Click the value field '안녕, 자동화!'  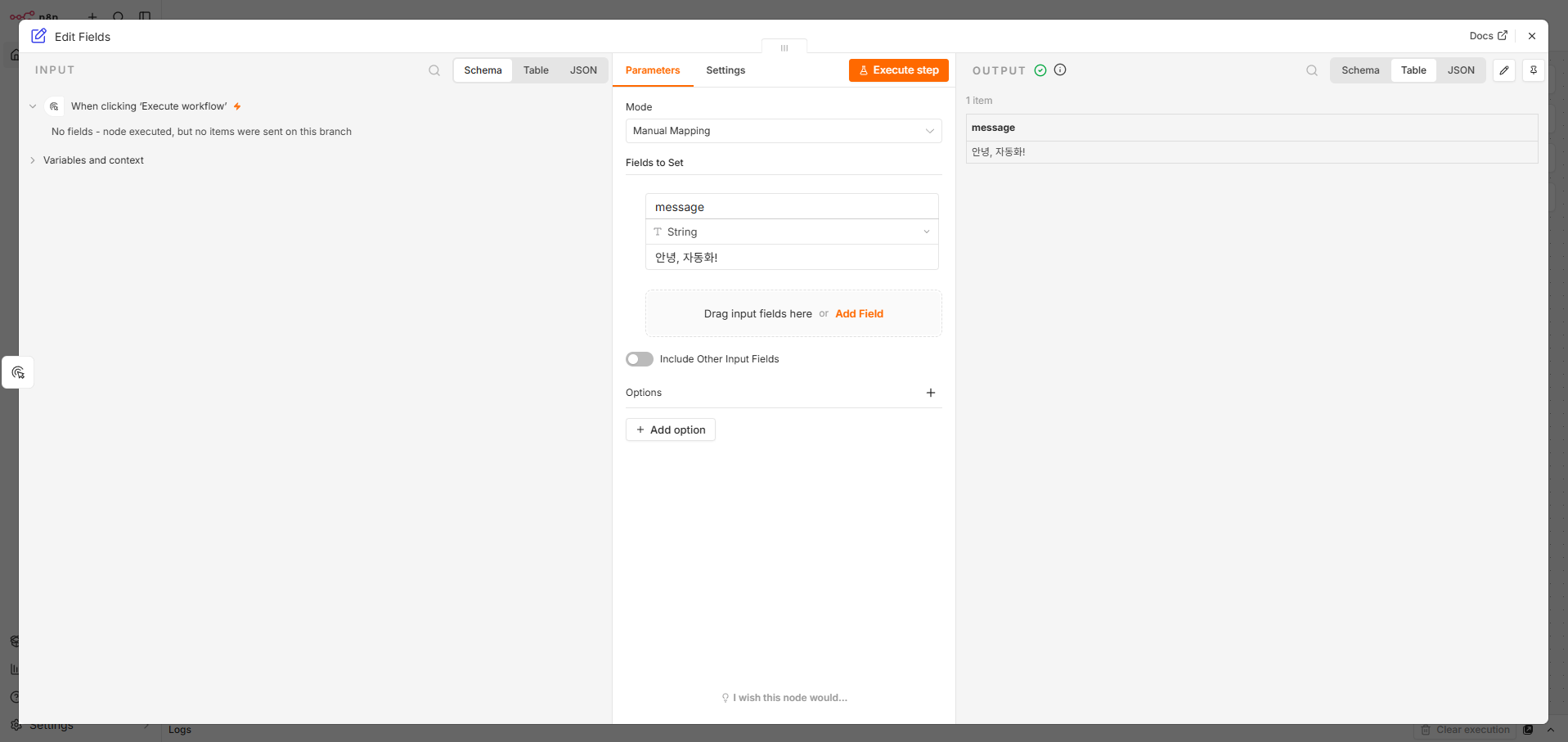point(792,257)
